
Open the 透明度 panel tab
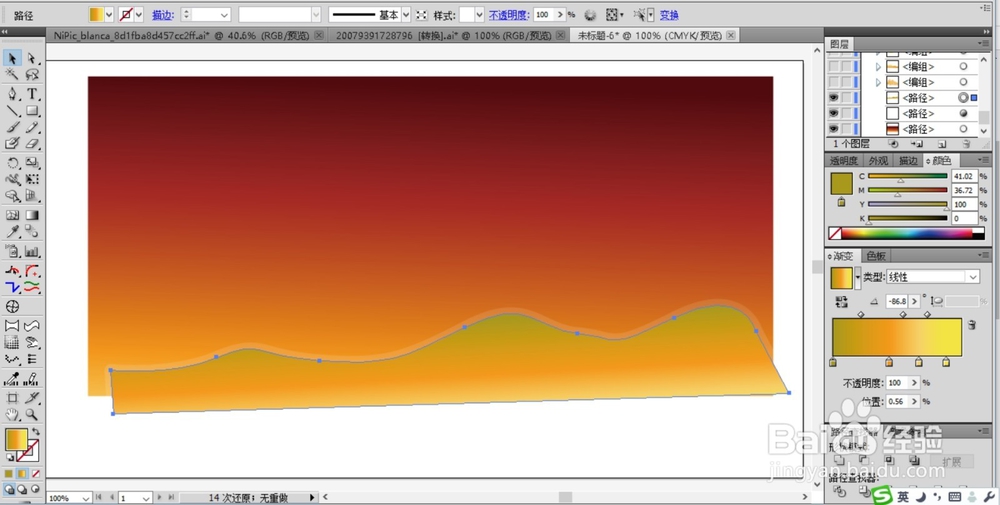coord(844,161)
